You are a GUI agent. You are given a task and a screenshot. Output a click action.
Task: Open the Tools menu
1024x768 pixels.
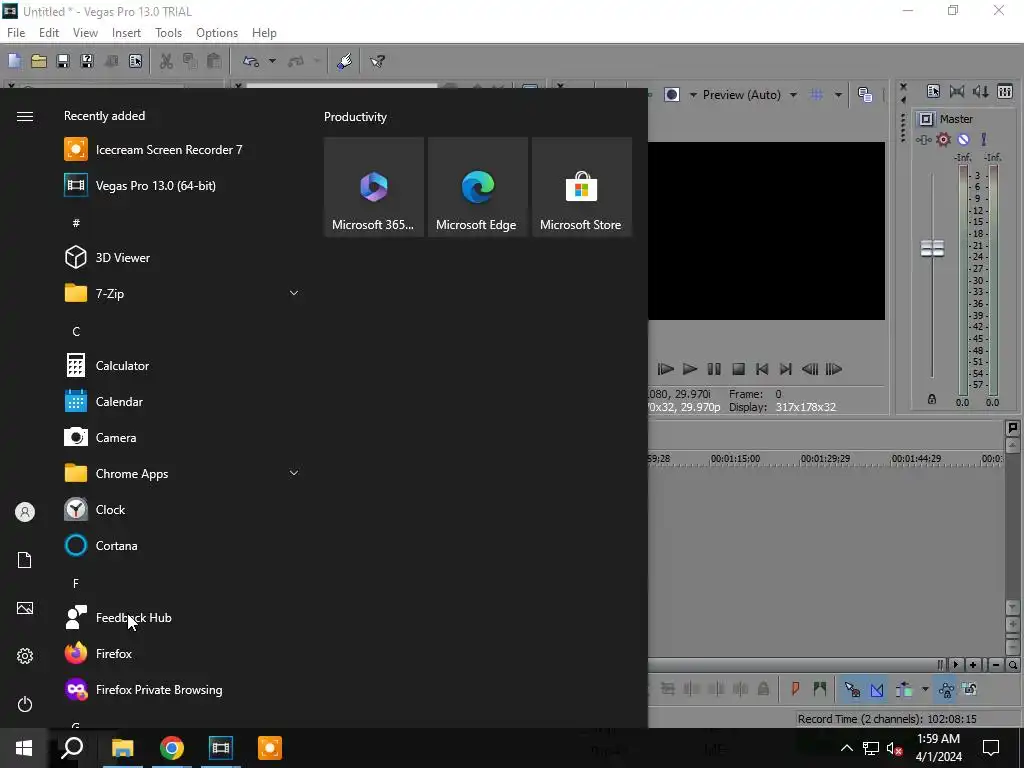coord(168,33)
